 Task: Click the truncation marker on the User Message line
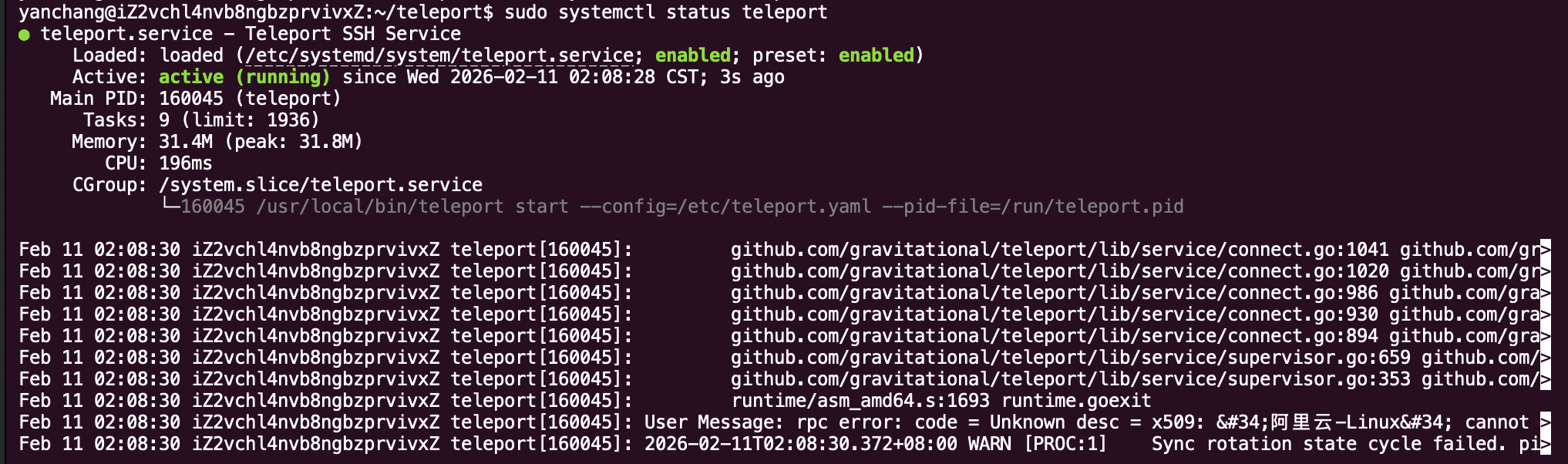[x=1545, y=422]
